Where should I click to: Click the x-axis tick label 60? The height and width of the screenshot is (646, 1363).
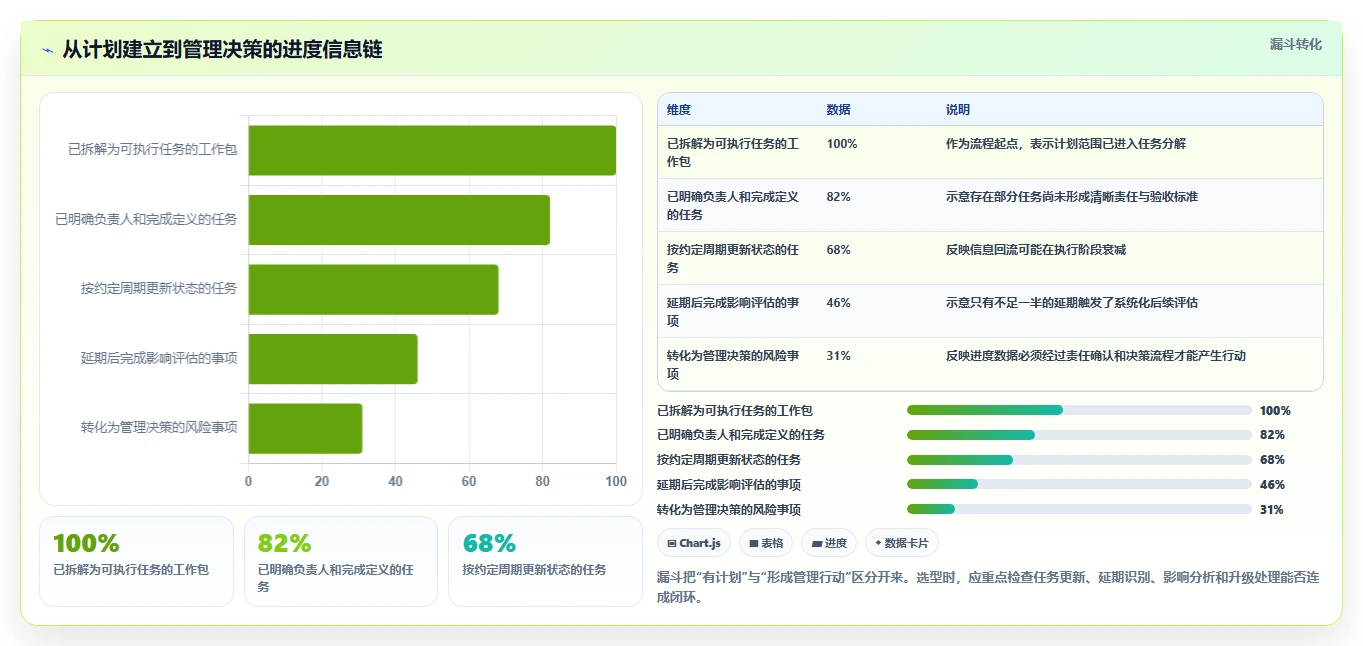469,481
